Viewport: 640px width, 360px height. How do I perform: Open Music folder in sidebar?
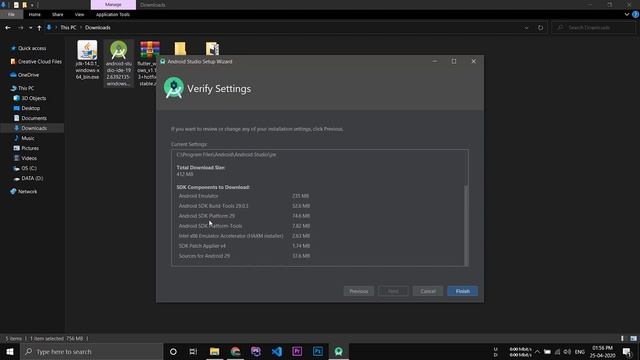click(28, 138)
